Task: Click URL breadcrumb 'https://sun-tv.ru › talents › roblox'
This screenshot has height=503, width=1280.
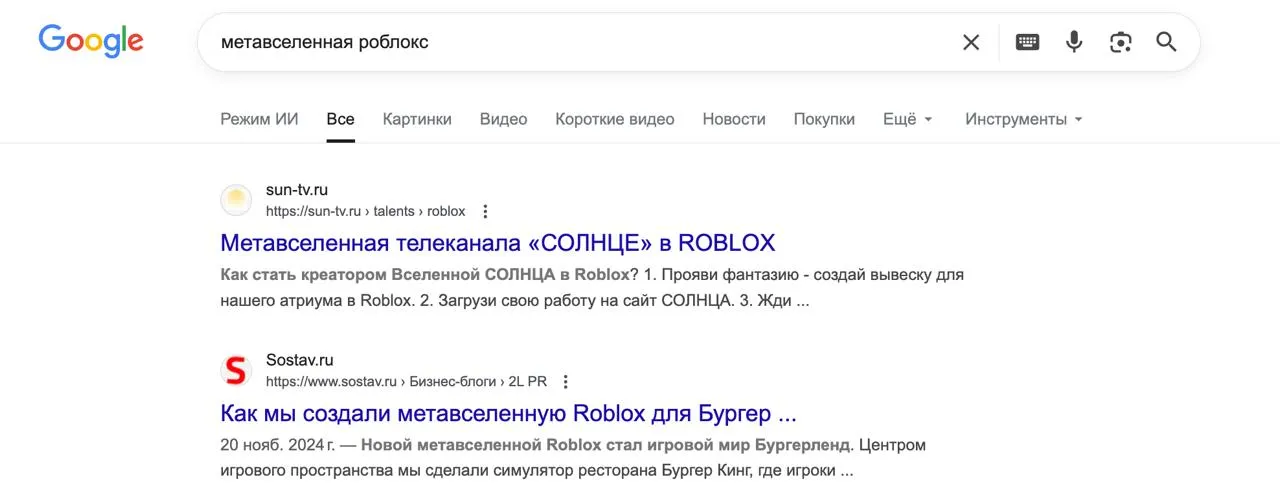Action: 366,211
